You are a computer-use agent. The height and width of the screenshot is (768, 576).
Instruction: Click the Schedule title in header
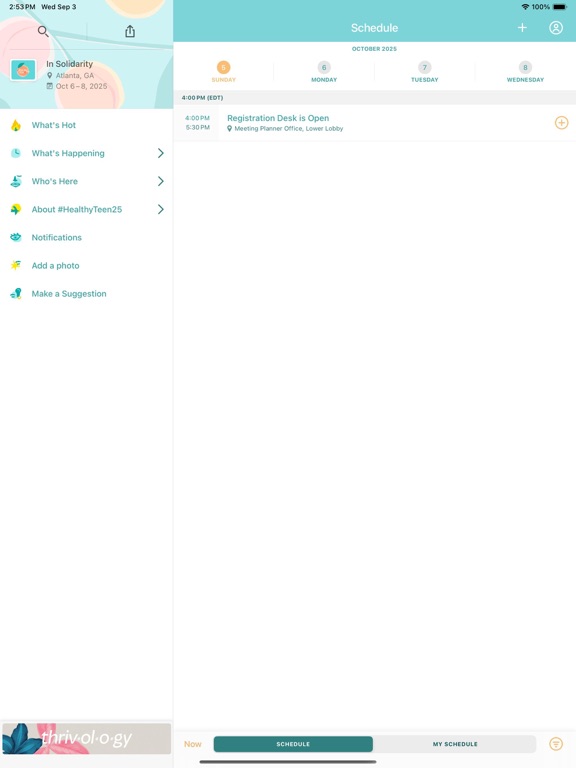point(374,28)
